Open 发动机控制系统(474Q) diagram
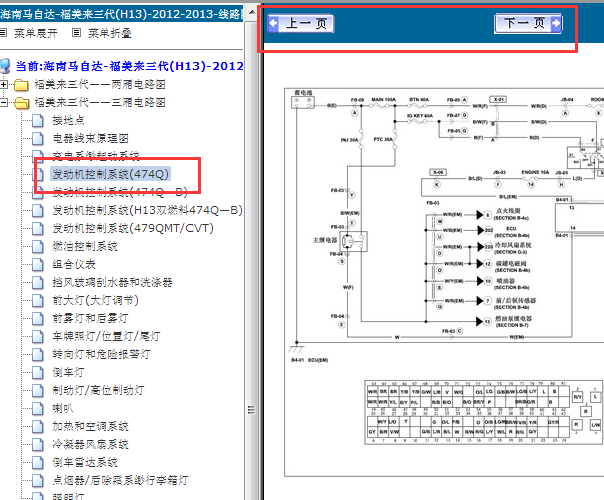The height and width of the screenshot is (500, 604). coord(111,174)
